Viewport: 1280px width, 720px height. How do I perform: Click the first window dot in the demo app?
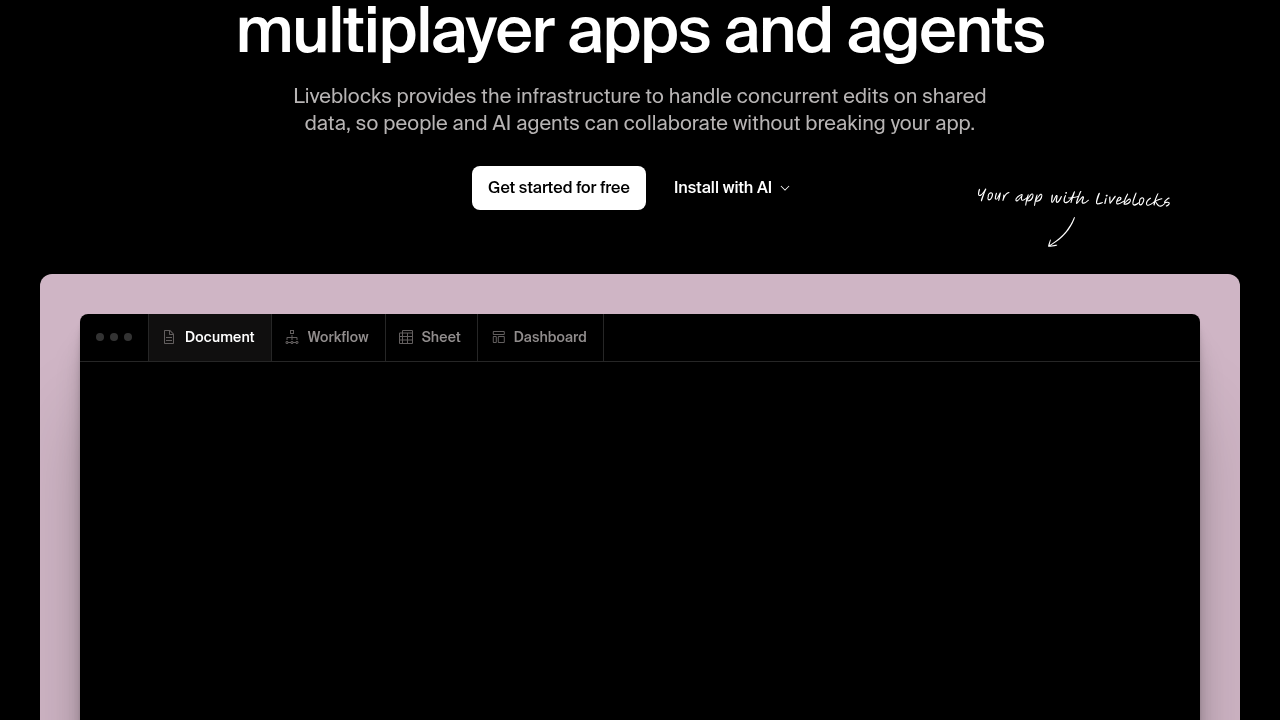[x=100, y=337]
